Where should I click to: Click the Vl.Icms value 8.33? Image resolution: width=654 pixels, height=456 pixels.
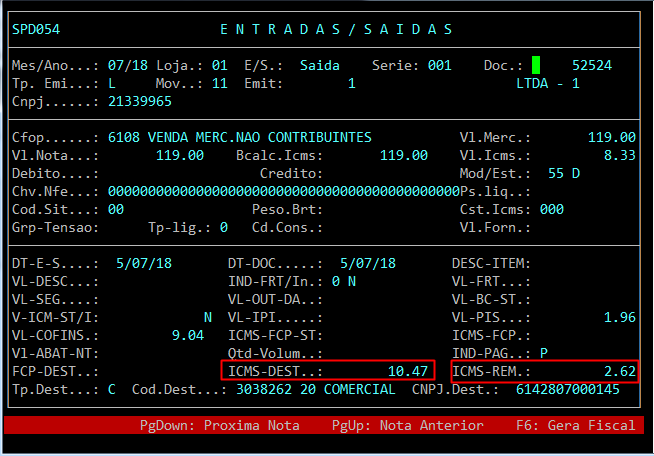coord(620,155)
